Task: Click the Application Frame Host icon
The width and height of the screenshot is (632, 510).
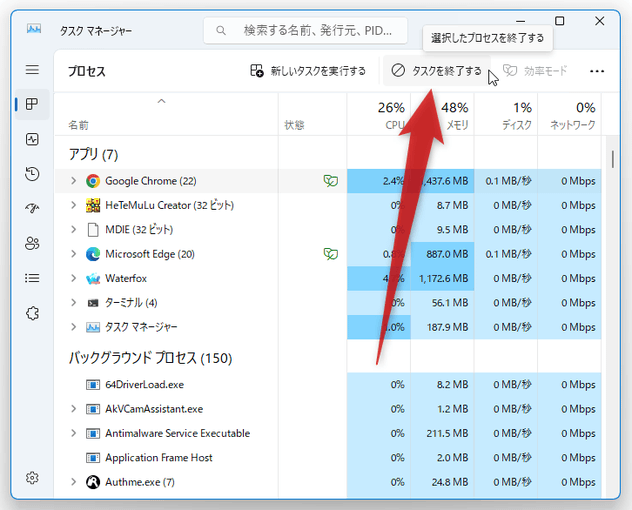Action: coord(93,458)
